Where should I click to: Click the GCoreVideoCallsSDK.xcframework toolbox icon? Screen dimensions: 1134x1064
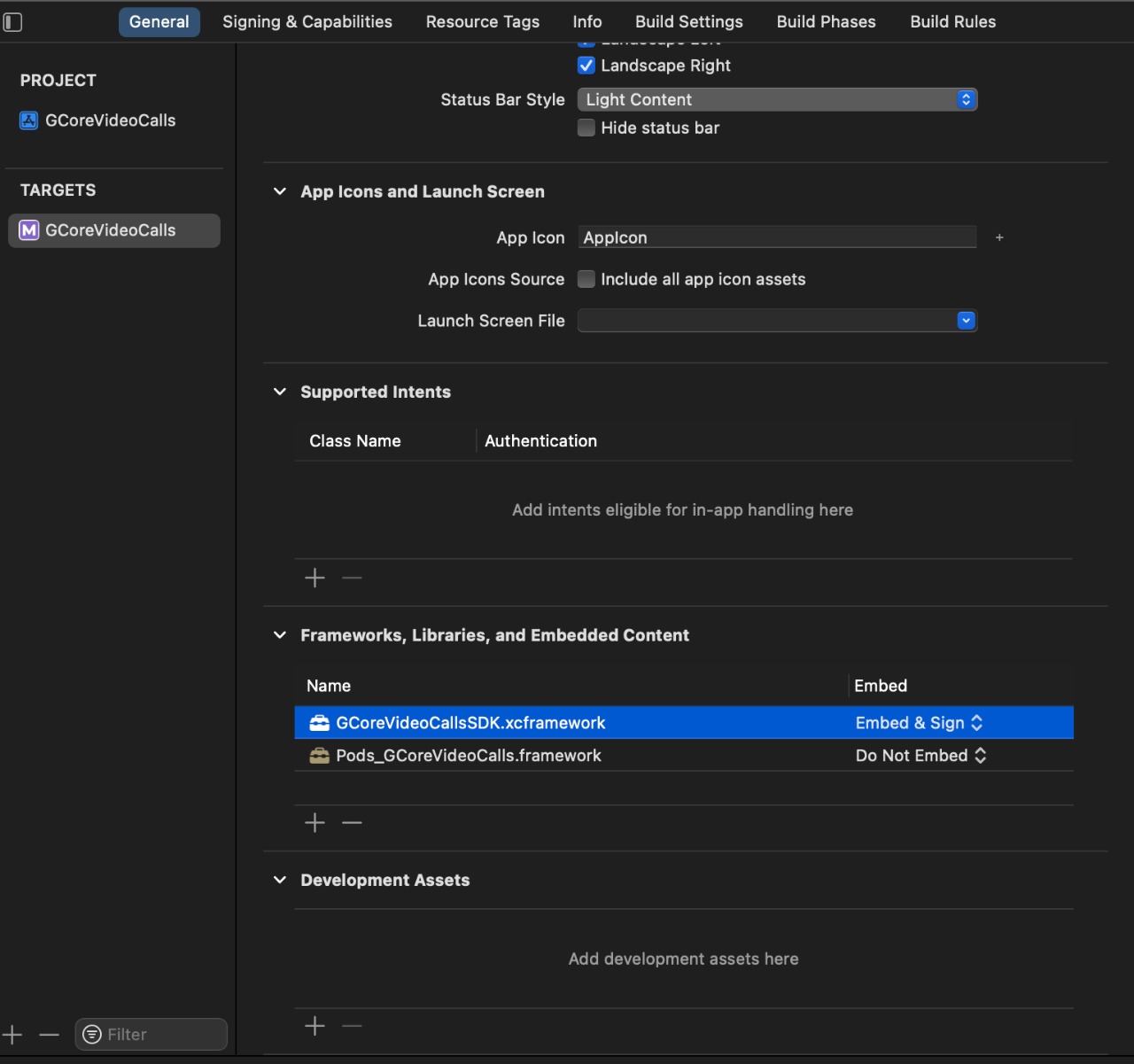pyautogui.click(x=320, y=723)
